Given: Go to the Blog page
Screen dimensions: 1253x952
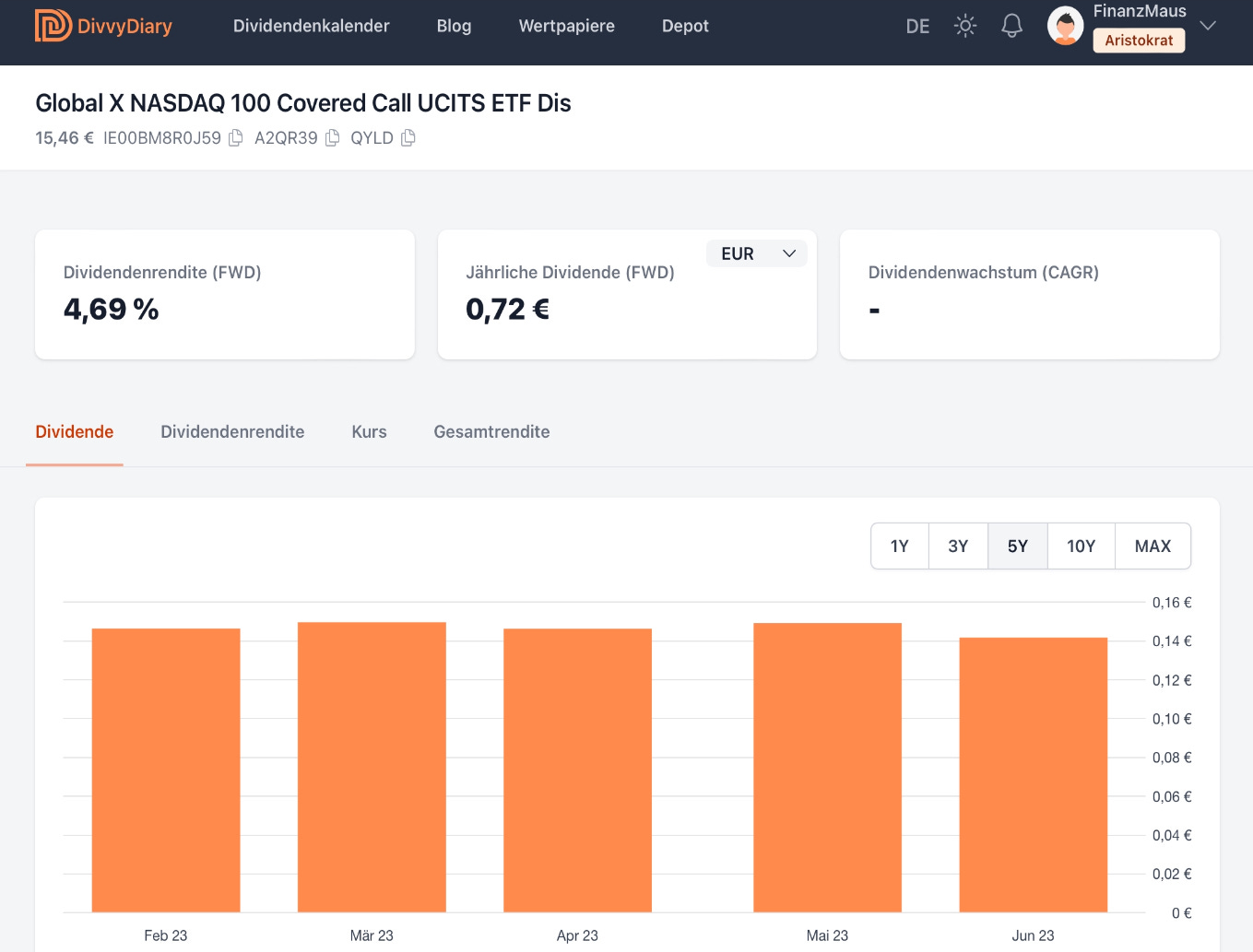Looking at the screenshot, I should [x=454, y=26].
